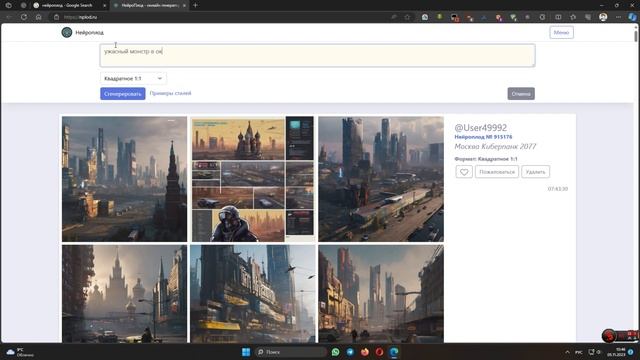The image size is (640, 360).
Task: Click the Сгенерировать button
Action: pos(123,94)
